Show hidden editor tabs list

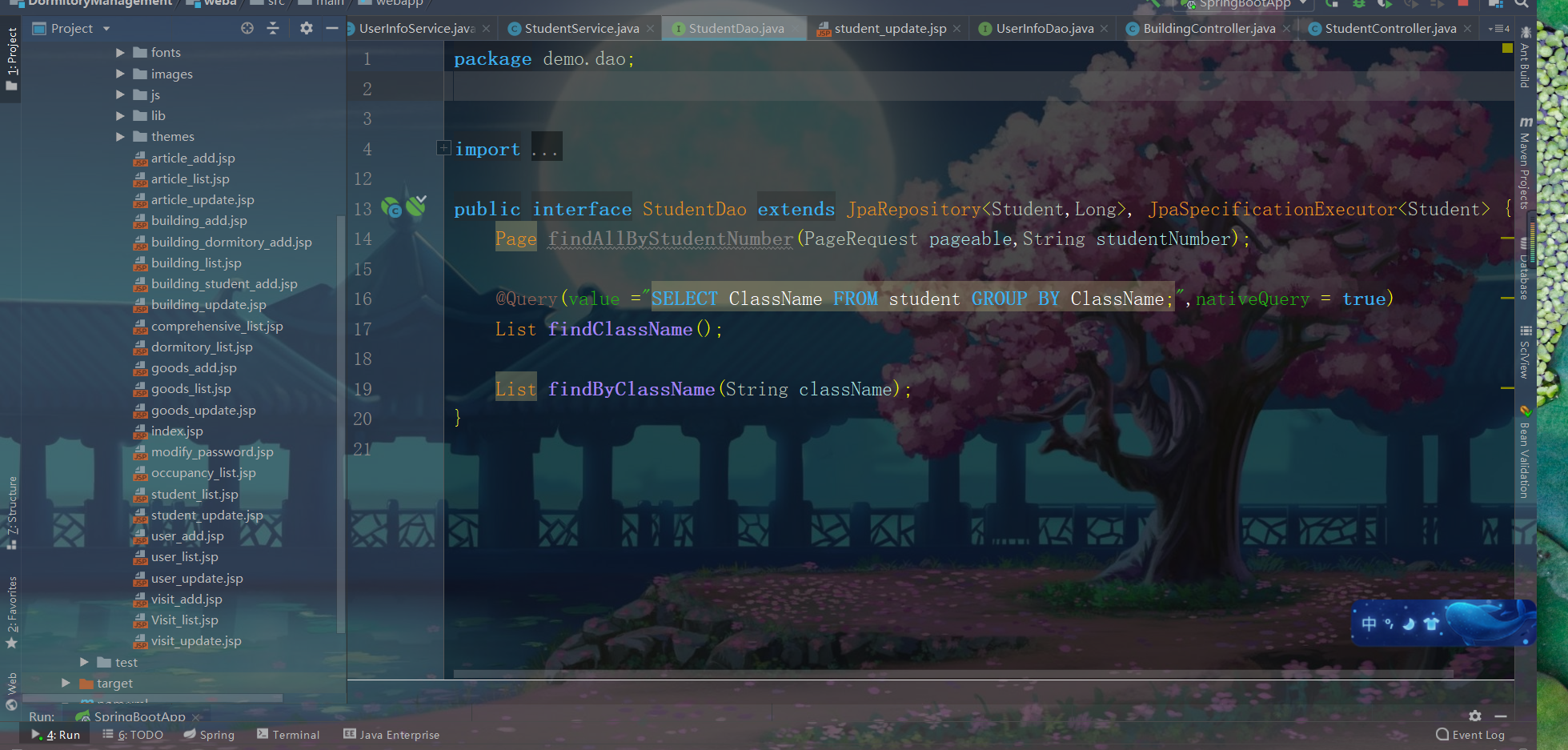tap(1498, 29)
